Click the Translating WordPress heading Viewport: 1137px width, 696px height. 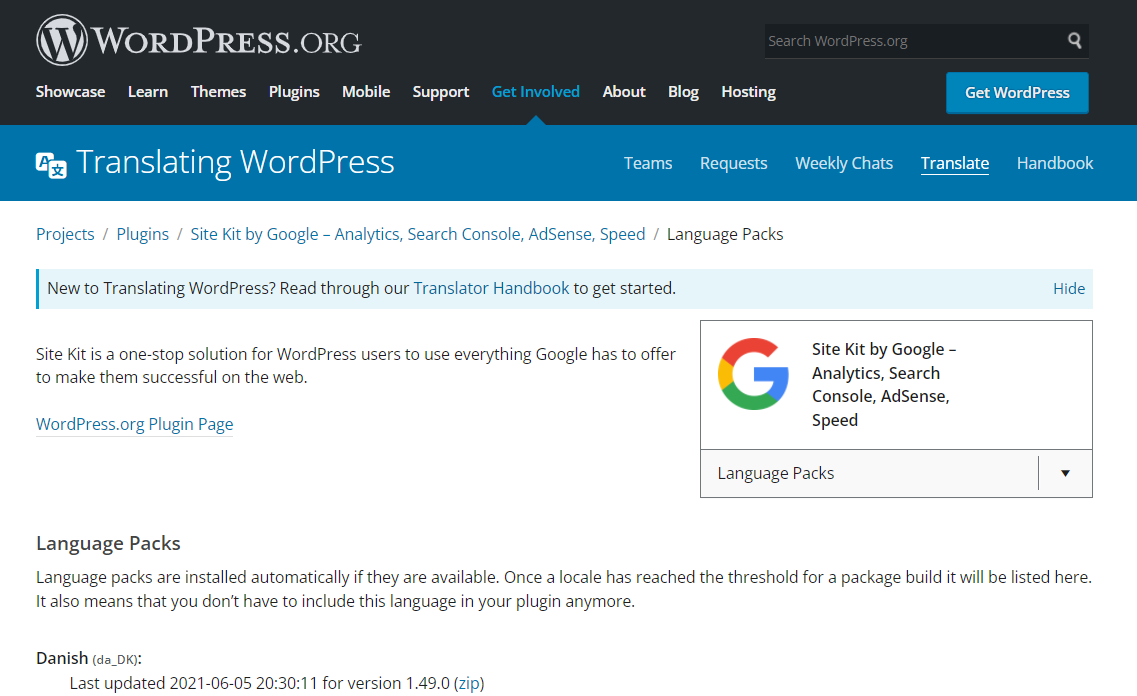(x=235, y=162)
